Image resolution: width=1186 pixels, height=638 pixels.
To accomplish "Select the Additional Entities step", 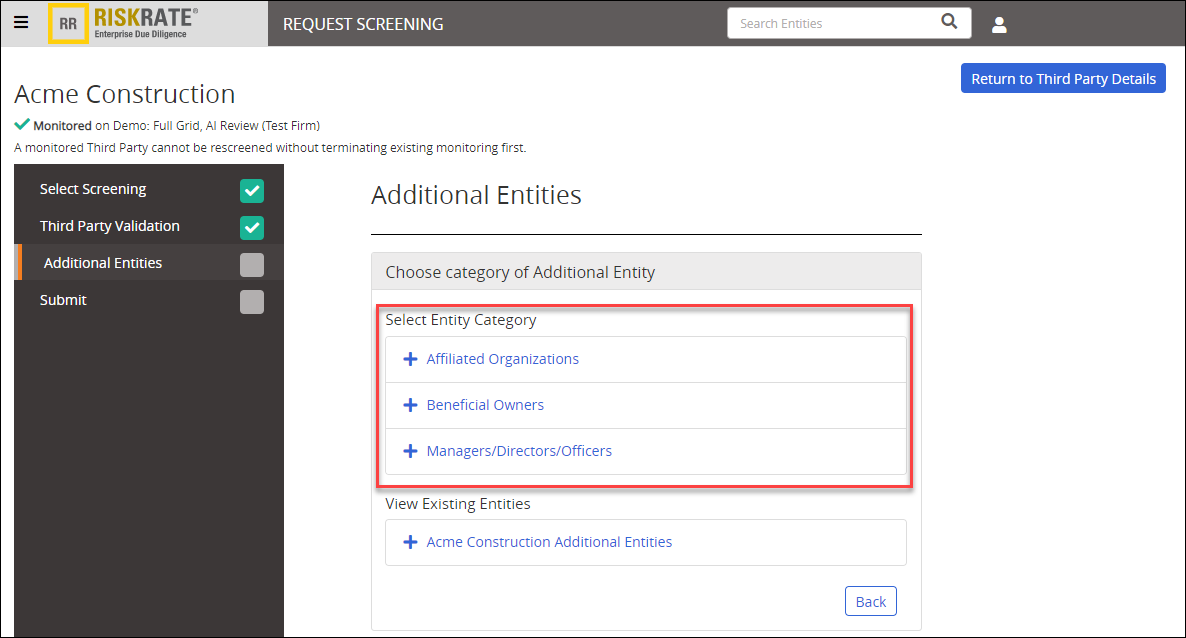I will (102, 262).
